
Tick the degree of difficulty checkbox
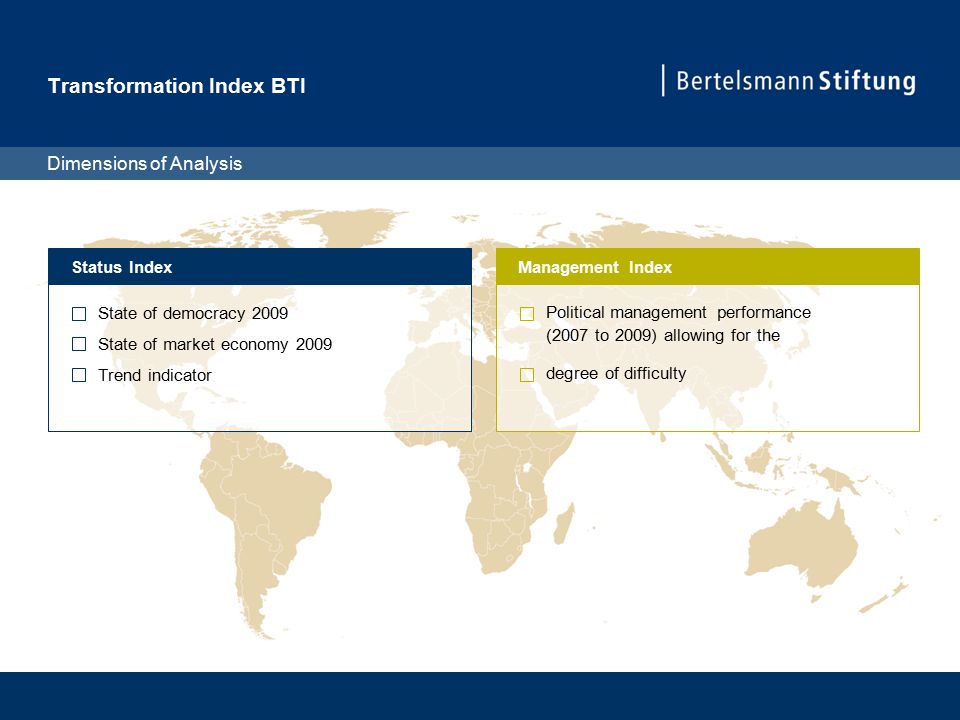527,375
